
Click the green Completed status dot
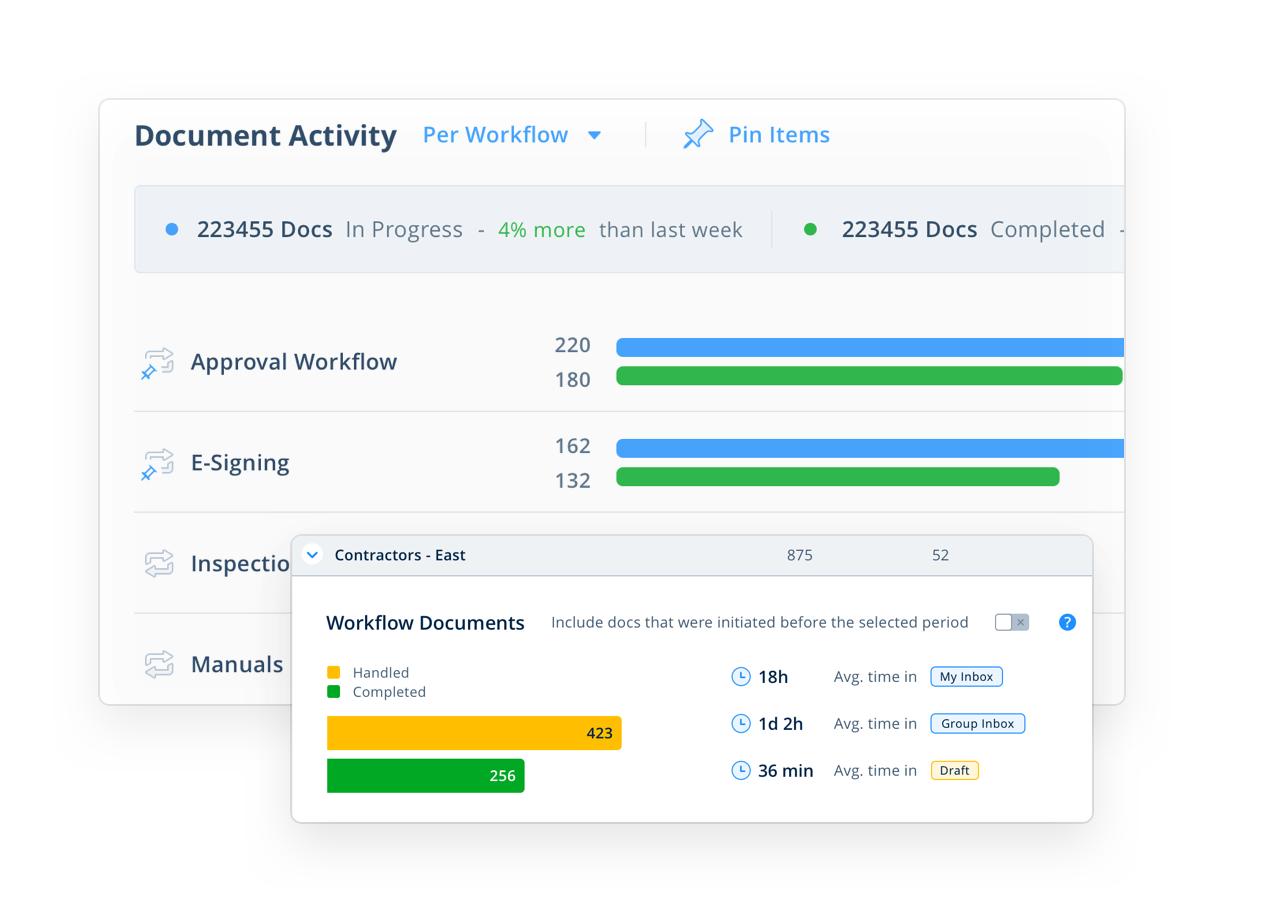(x=811, y=230)
